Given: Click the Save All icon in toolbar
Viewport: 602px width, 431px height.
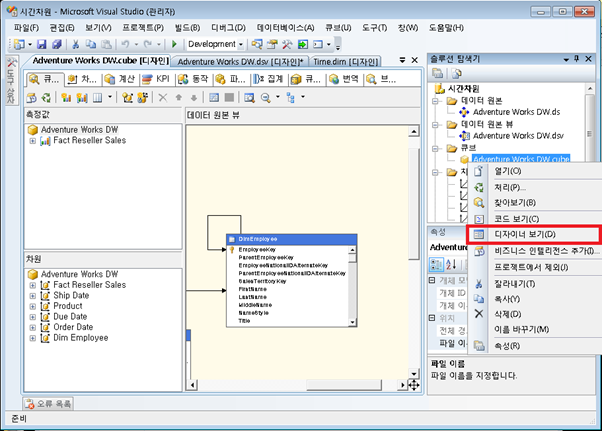Looking at the screenshot, I should 57,44.
